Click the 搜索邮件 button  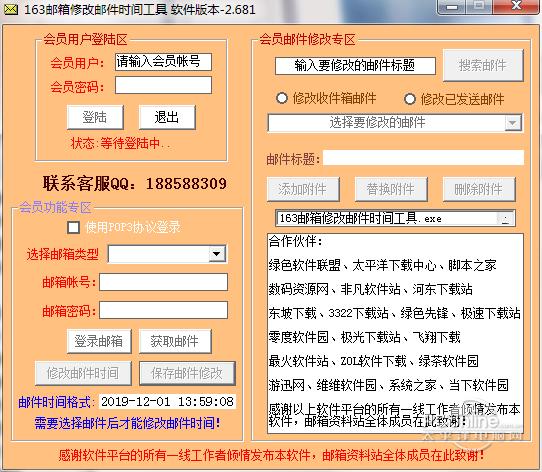pyautogui.click(x=483, y=65)
